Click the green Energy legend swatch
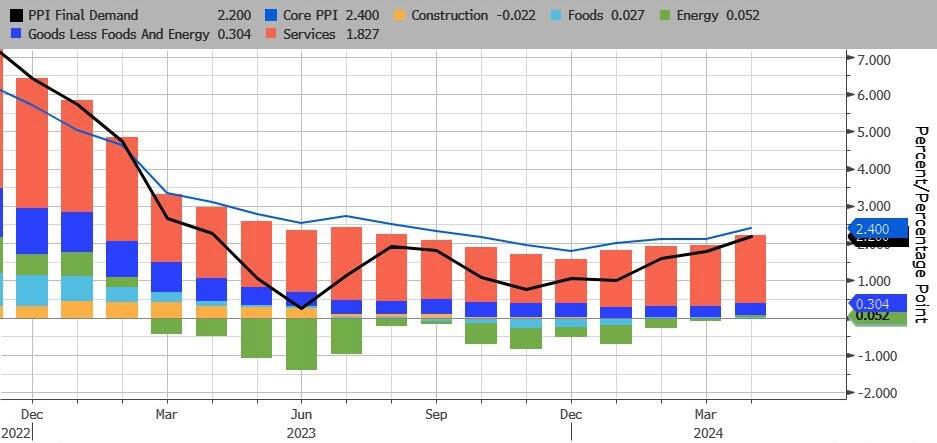 point(665,15)
